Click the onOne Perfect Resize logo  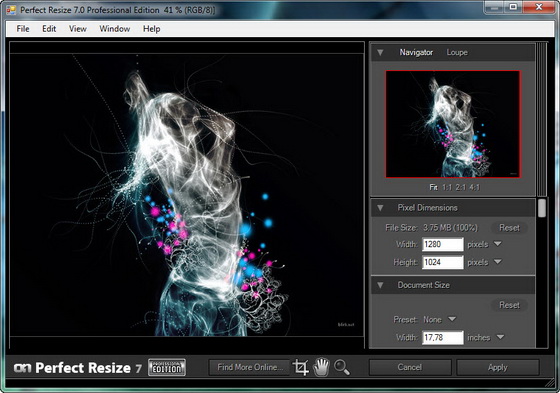(x=78, y=368)
